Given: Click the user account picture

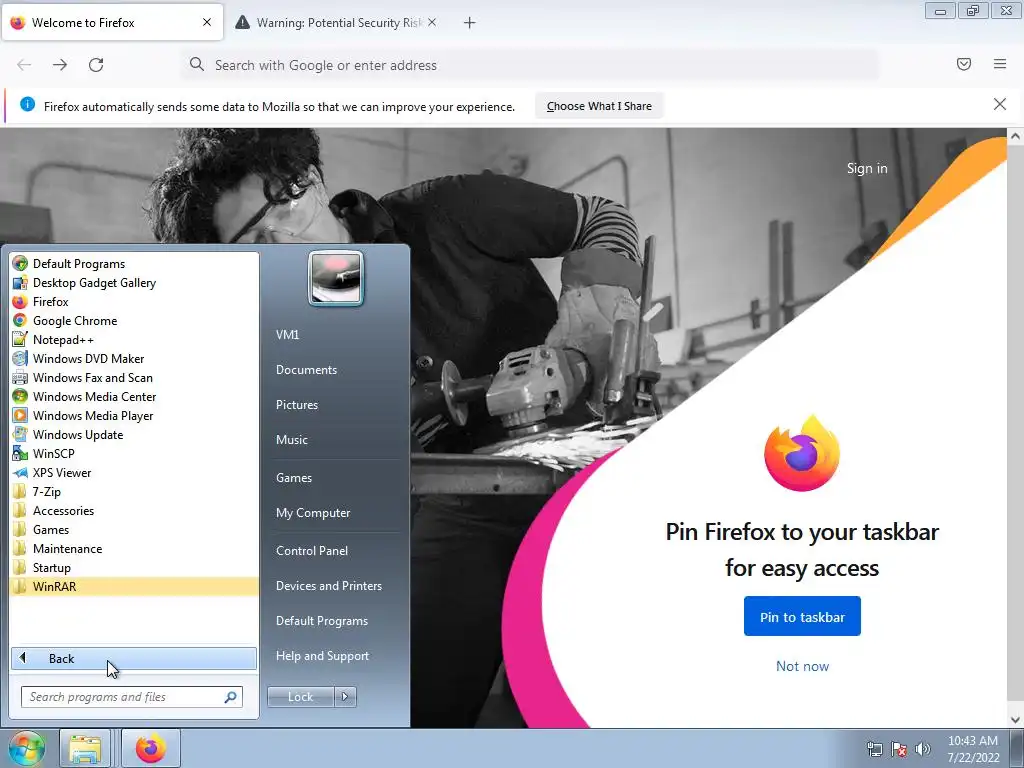Looking at the screenshot, I should coord(336,279).
